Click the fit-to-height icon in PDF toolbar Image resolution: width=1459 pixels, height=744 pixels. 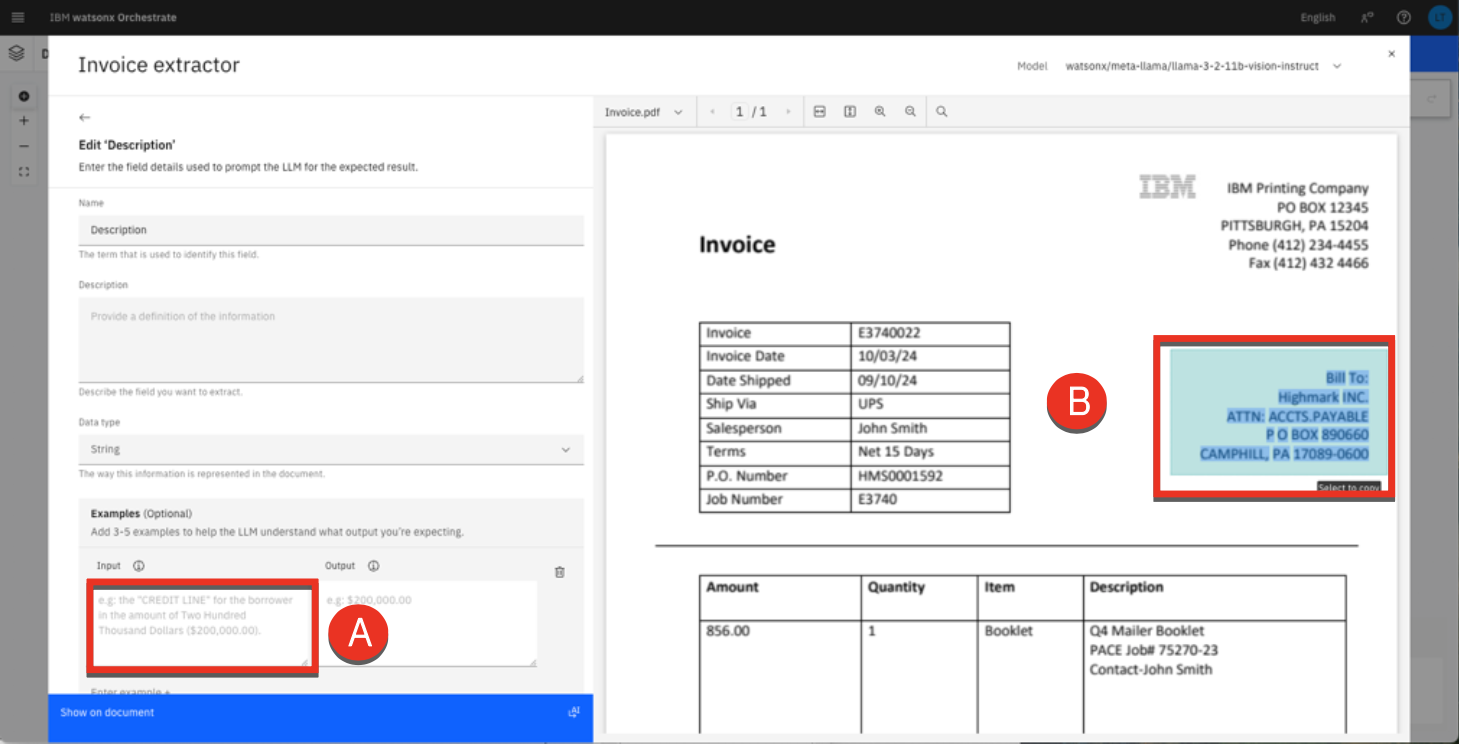(x=849, y=112)
